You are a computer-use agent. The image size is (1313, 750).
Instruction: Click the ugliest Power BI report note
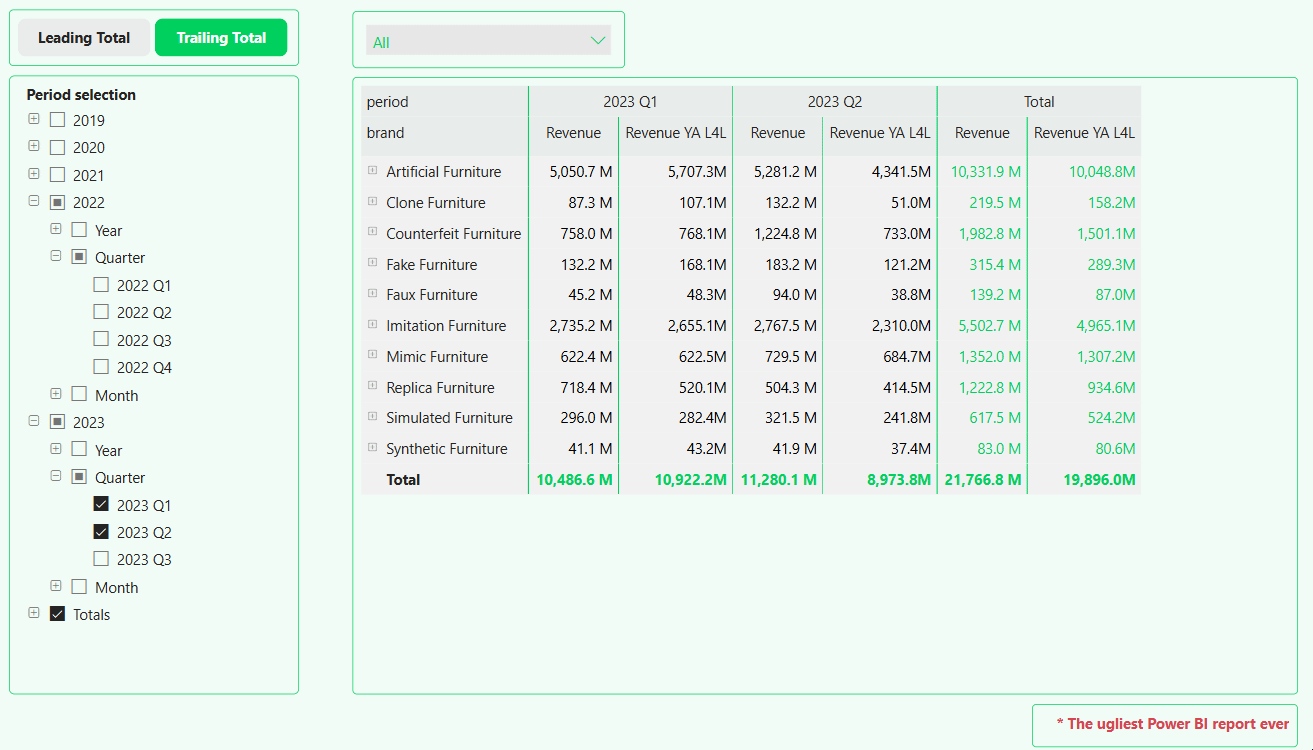tap(1172, 724)
